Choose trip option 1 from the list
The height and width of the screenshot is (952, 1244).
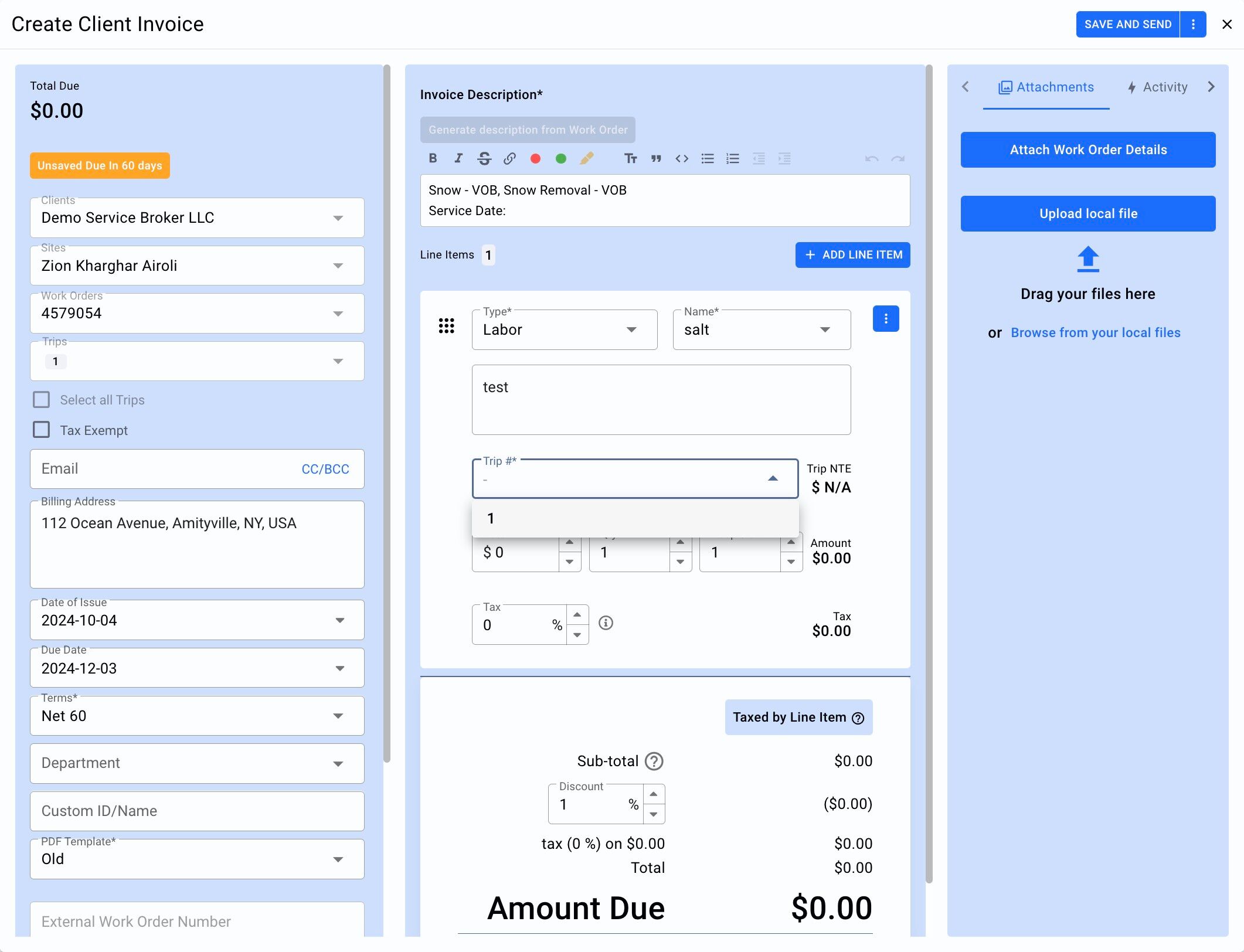tap(634, 518)
